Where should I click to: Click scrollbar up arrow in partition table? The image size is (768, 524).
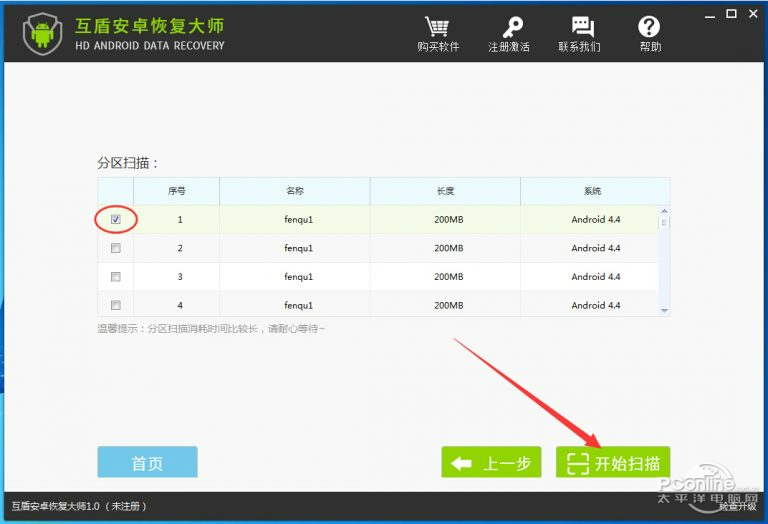coord(664,211)
